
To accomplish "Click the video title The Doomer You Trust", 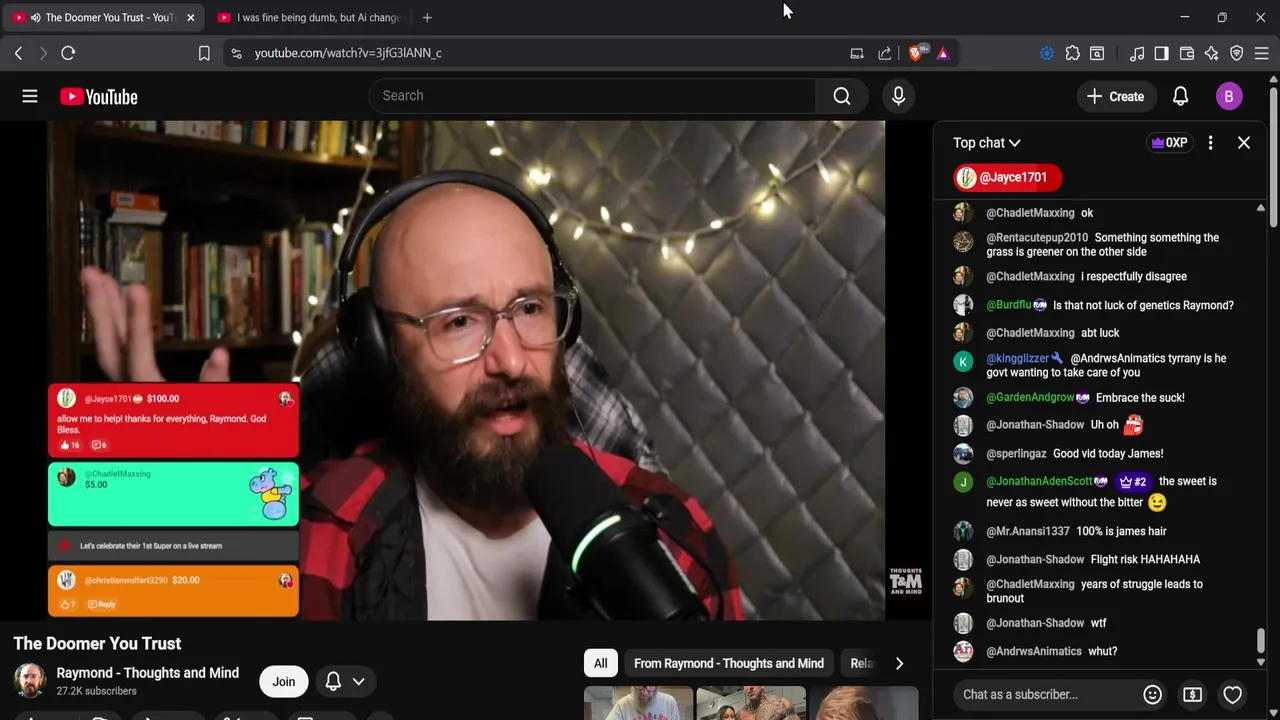I will coord(97,643).
